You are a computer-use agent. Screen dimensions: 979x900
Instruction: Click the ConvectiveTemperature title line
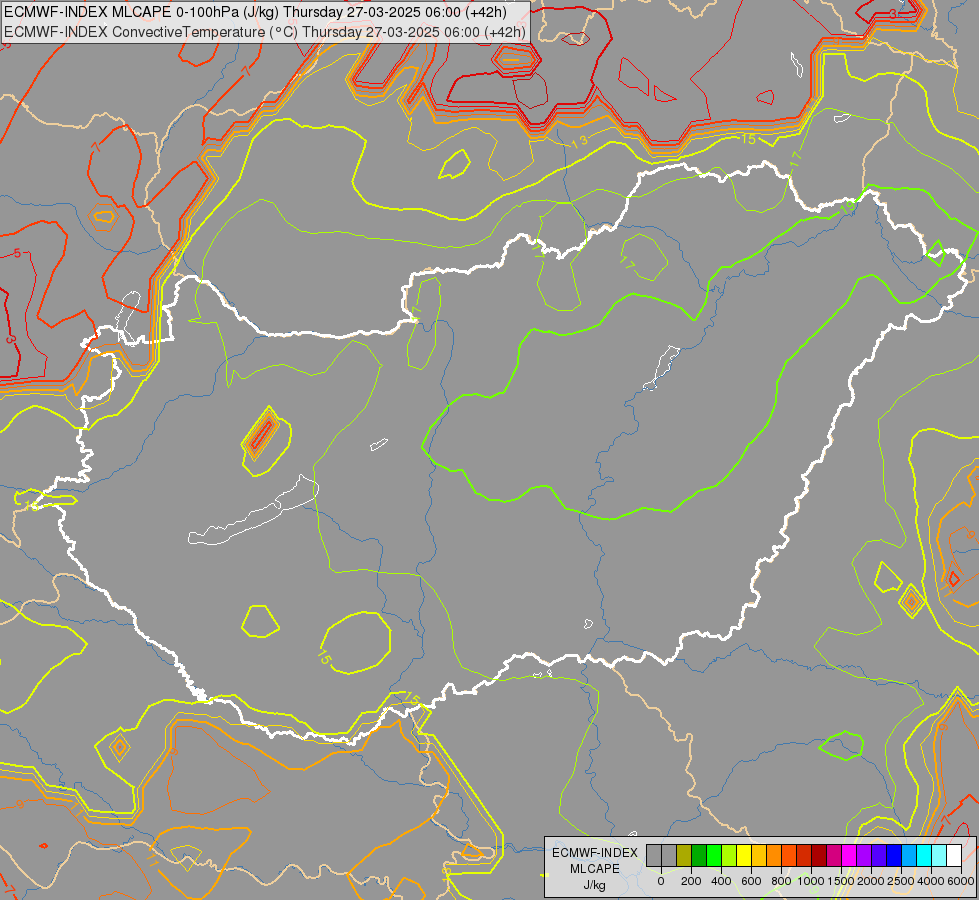(x=265, y=32)
